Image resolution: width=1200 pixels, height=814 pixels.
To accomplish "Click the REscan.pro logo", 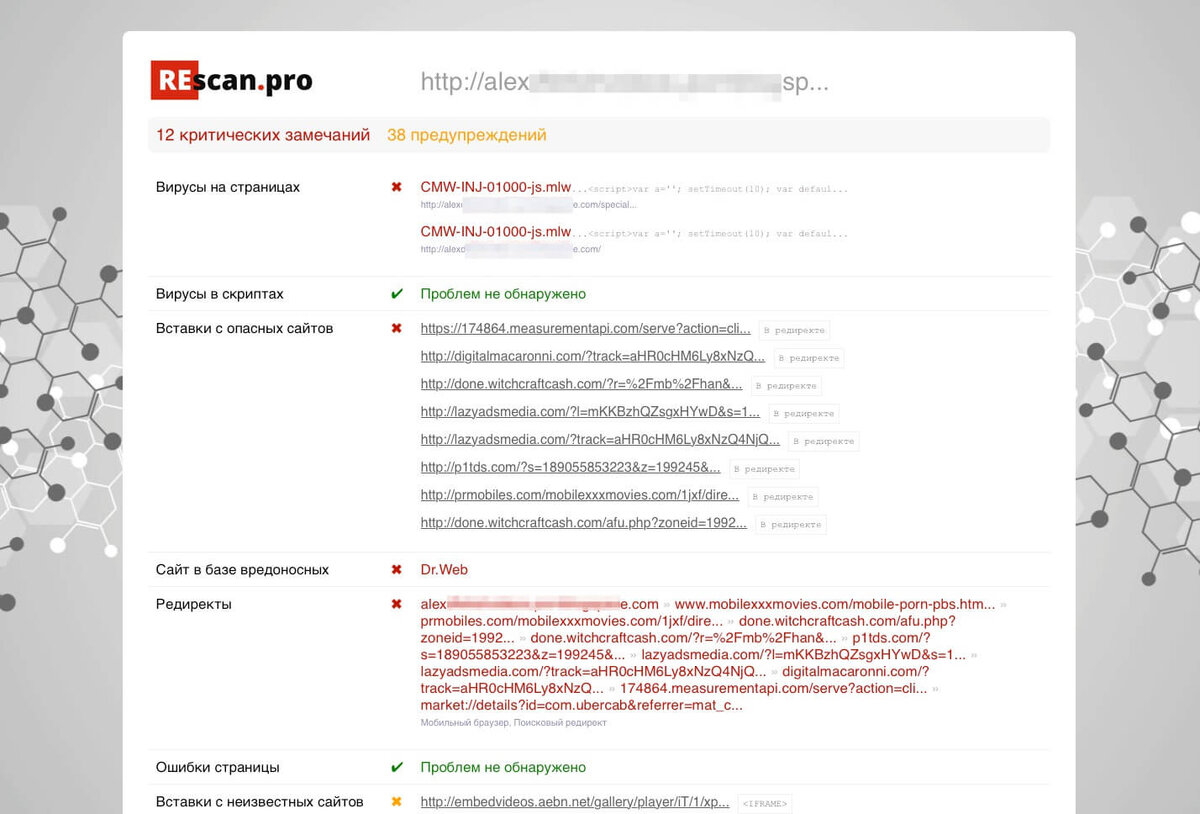I will tap(232, 80).
